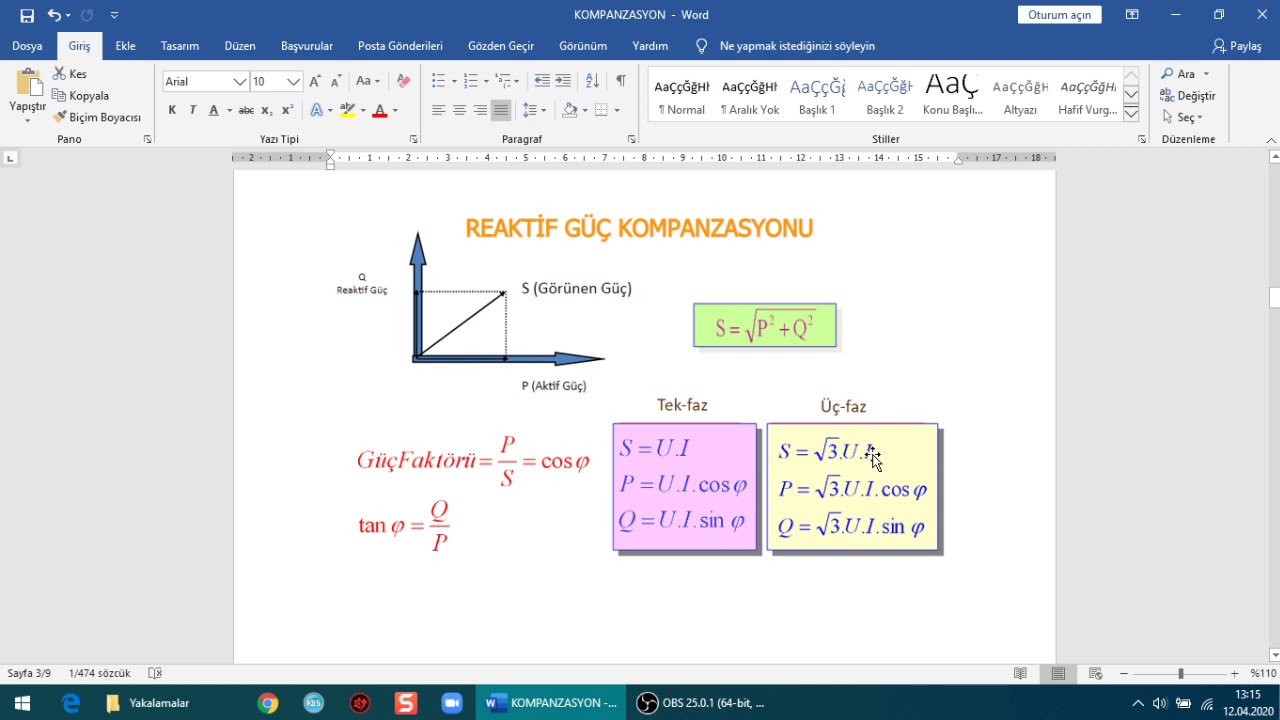Image resolution: width=1280 pixels, height=720 pixels.
Task: Open OBS 25.0.1 from the taskbar
Action: tap(702, 703)
